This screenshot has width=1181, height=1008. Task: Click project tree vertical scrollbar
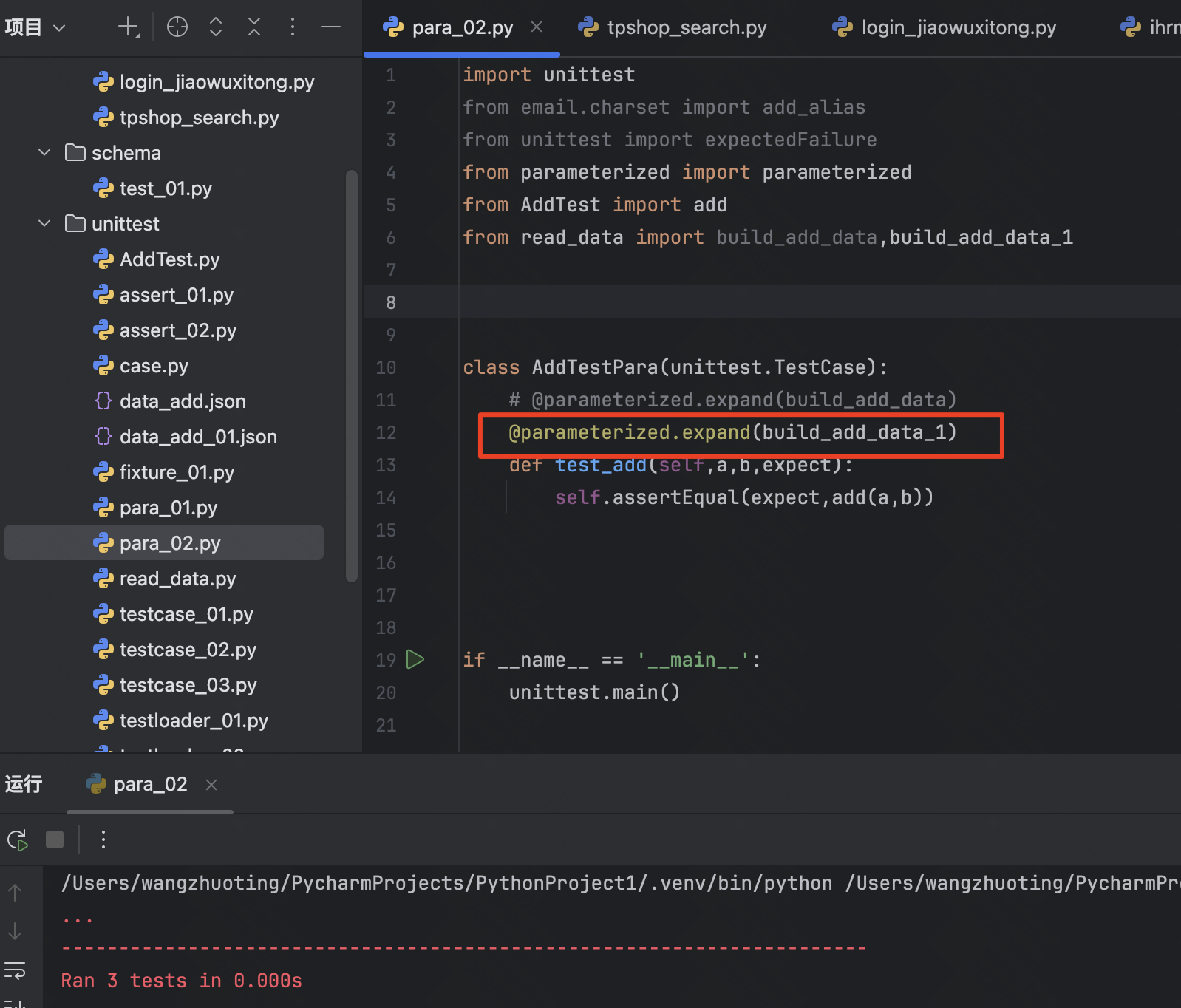click(x=352, y=376)
